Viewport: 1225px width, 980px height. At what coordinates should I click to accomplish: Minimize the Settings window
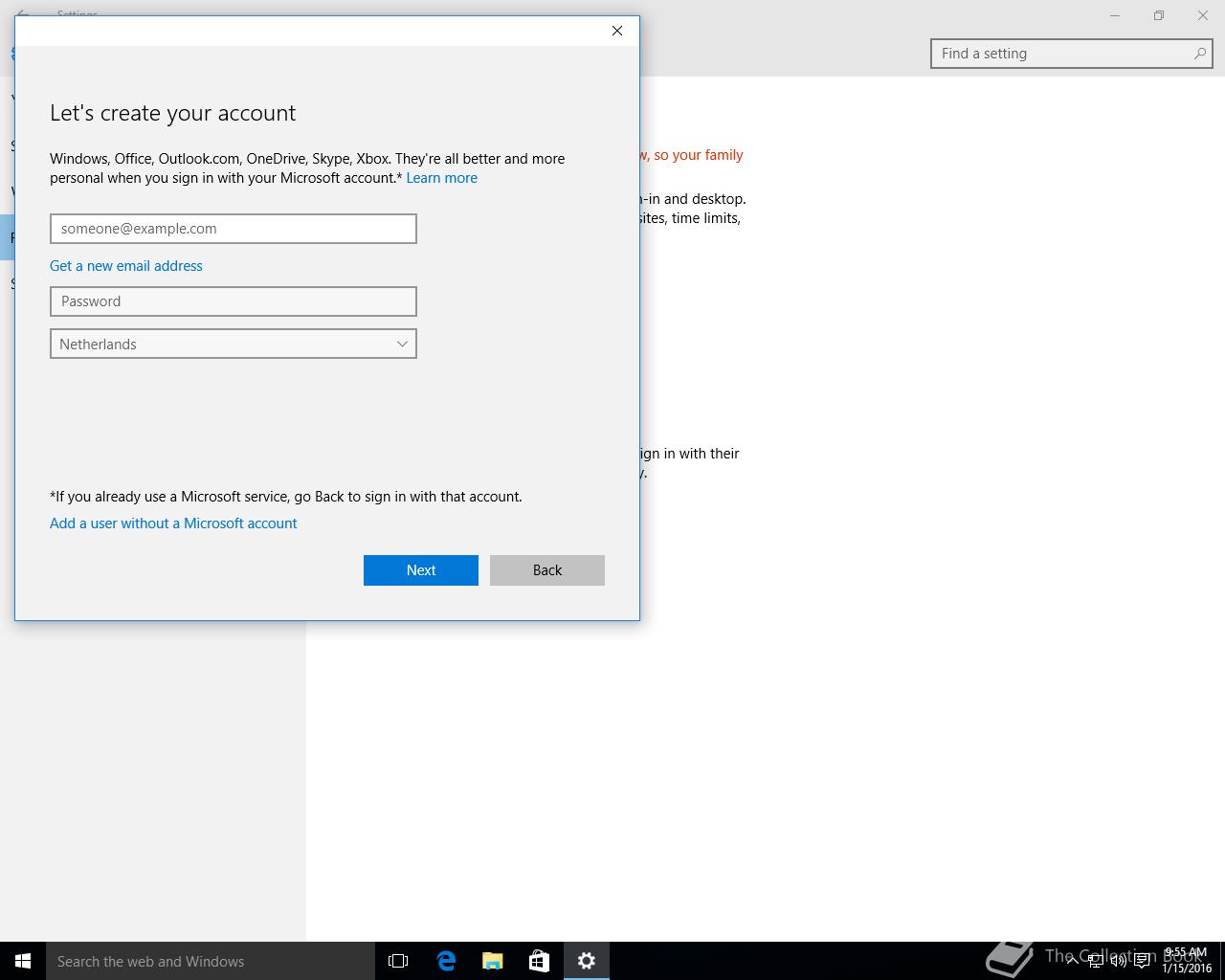(x=1115, y=15)
